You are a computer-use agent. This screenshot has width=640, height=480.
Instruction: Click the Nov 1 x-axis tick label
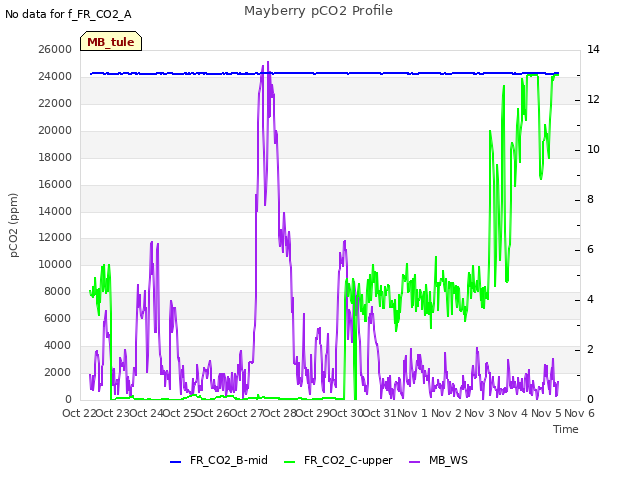tap(412, 413)
